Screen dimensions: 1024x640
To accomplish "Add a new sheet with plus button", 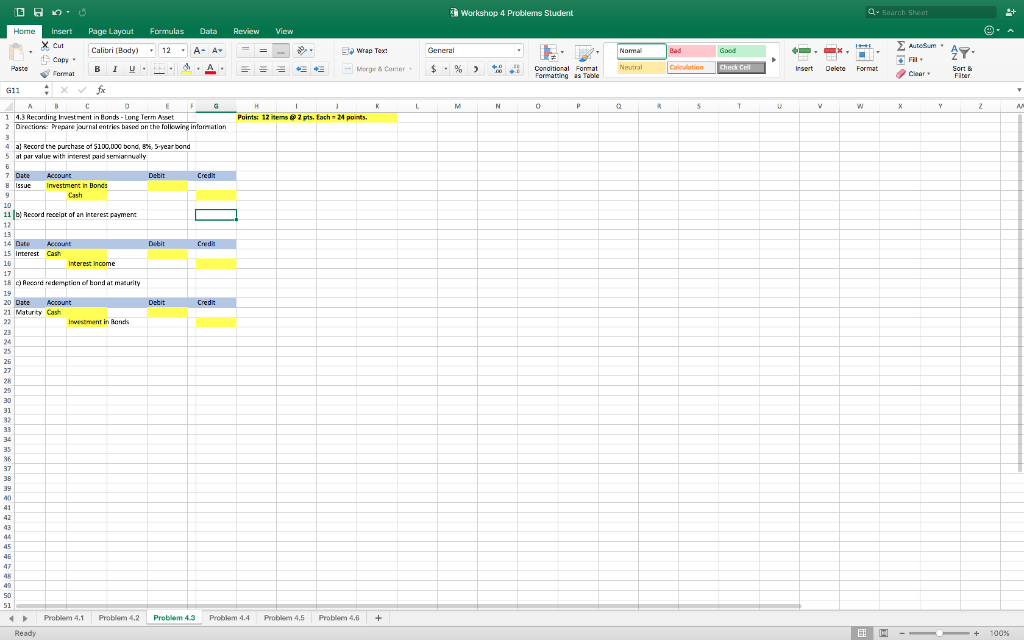I will click(378, 618).
